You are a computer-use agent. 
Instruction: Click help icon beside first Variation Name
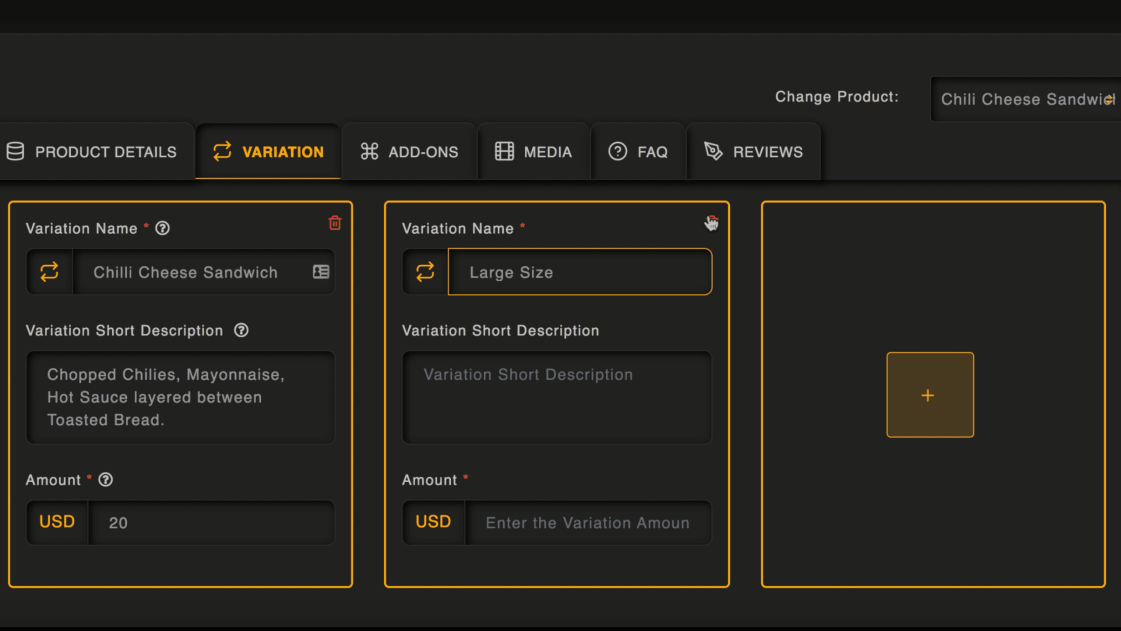point(163,228)
